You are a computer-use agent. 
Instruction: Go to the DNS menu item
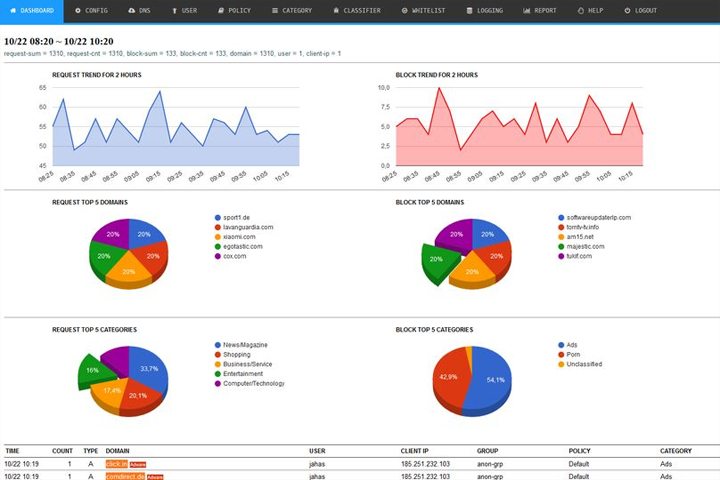[139, 11]
